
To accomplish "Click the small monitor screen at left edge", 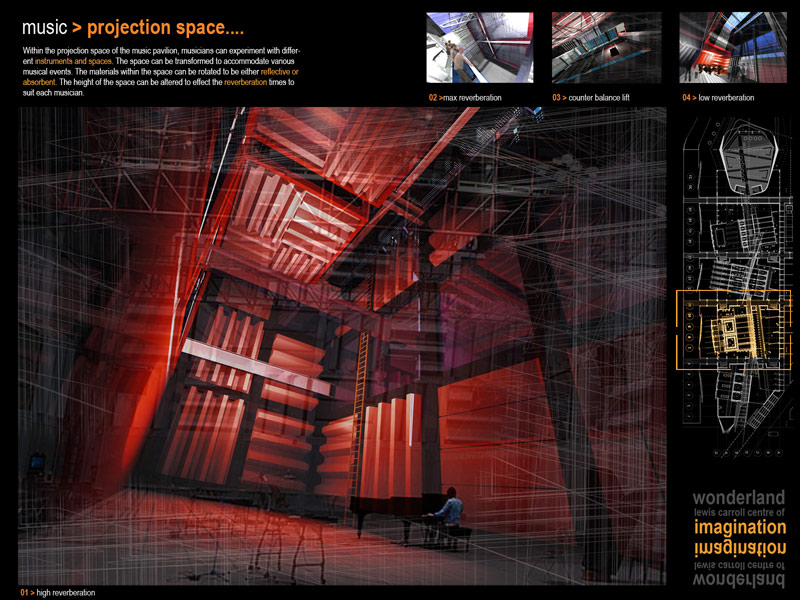I will click(x=34, y=465).
